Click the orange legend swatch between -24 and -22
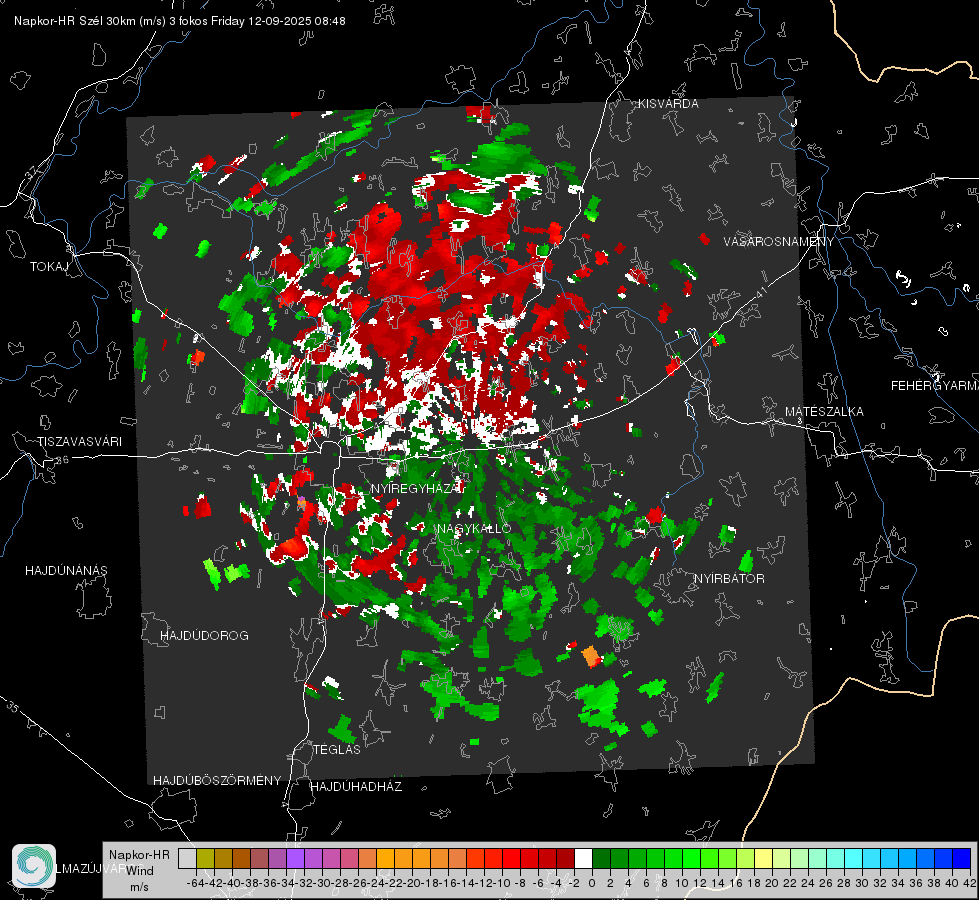The height and width of the screenshot is (900, 979). (x=385, y=859)
